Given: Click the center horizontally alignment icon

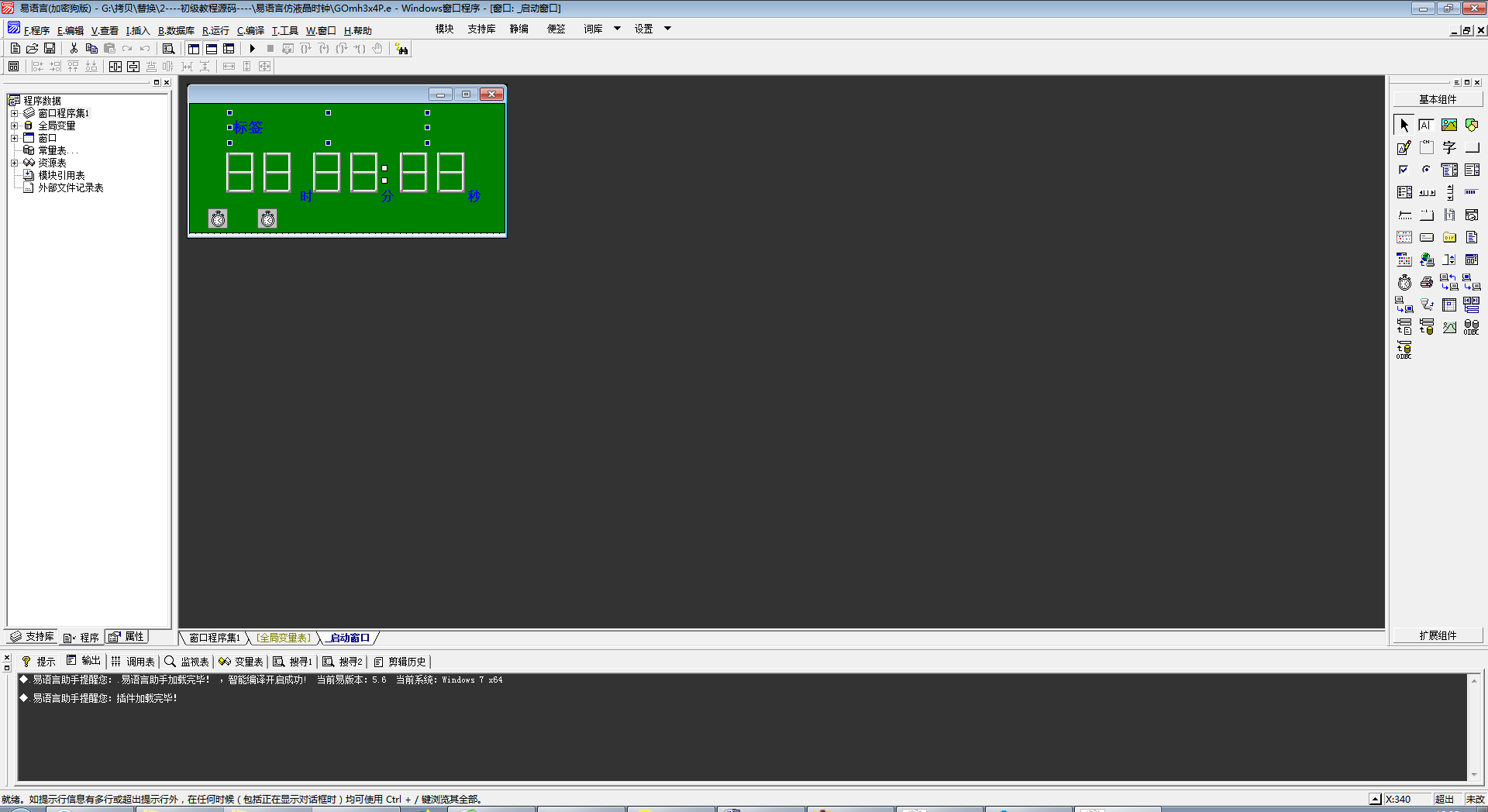Looking at the screenshot, I should coord(115,67).
